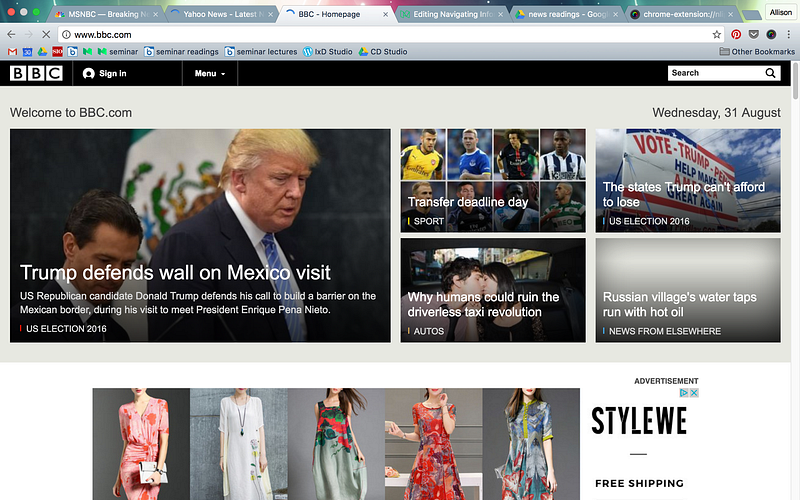Click the white dress in the ad

239,444
